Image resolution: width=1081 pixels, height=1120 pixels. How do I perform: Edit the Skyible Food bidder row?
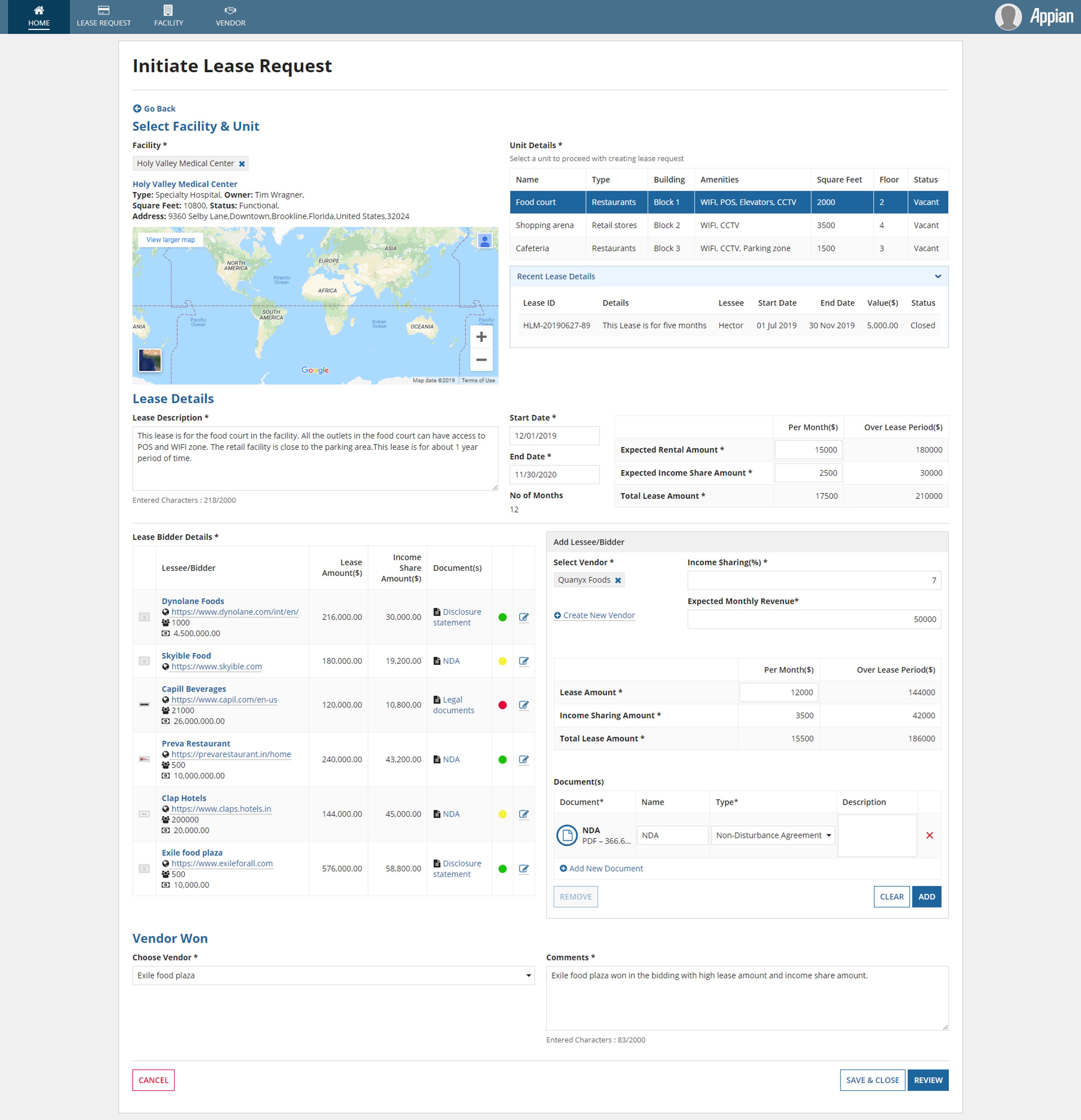pyautogui.click(x=524, y=661)
